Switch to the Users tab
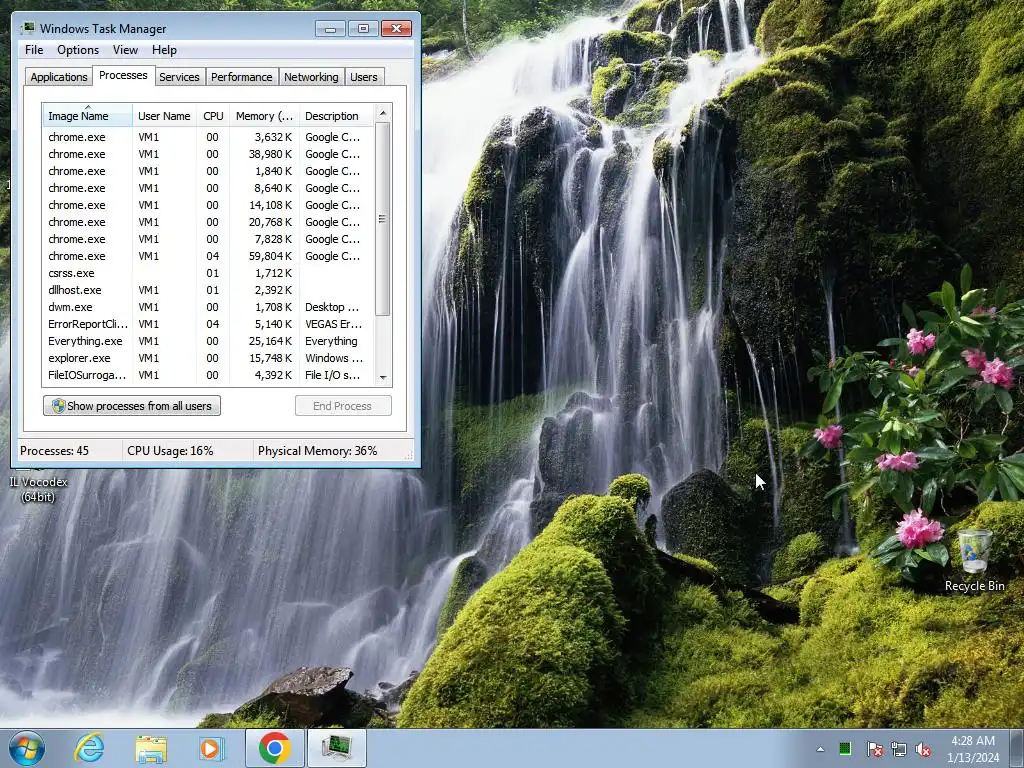The width and height of the screenshot is (1024, 768). pos(363,77)
